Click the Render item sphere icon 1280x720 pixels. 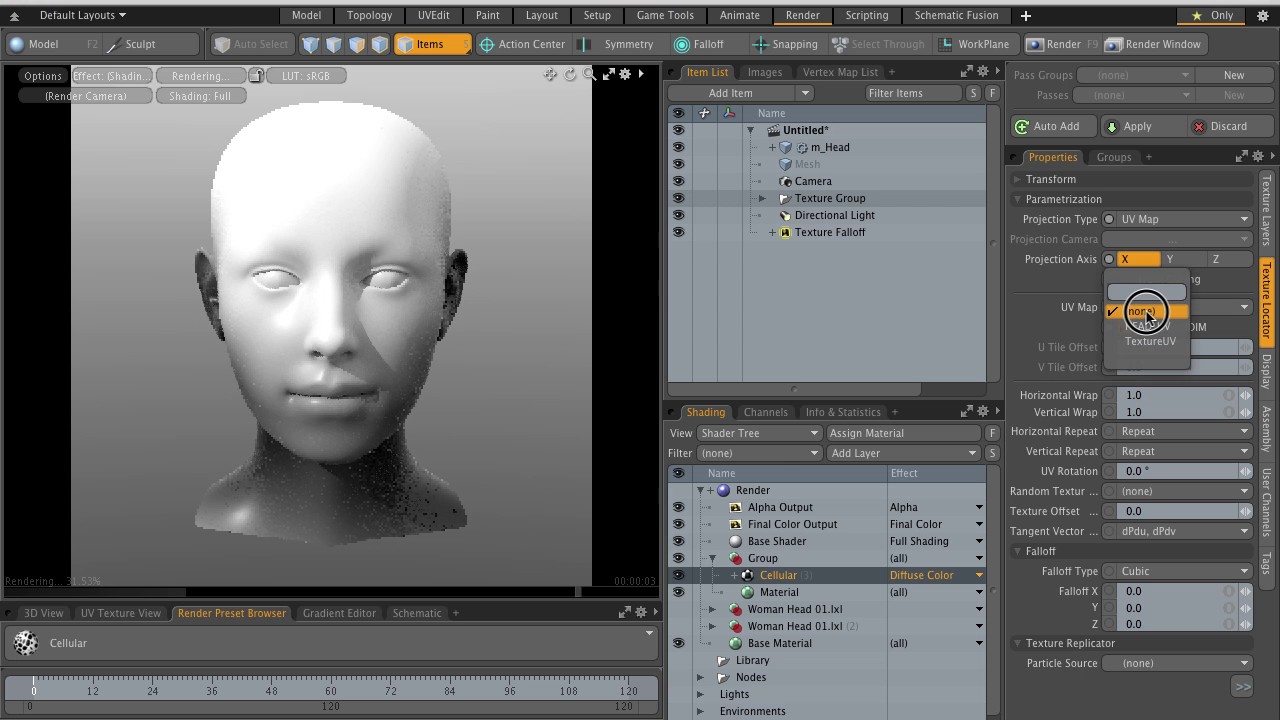pyautogui.click(x=724, y=490)
